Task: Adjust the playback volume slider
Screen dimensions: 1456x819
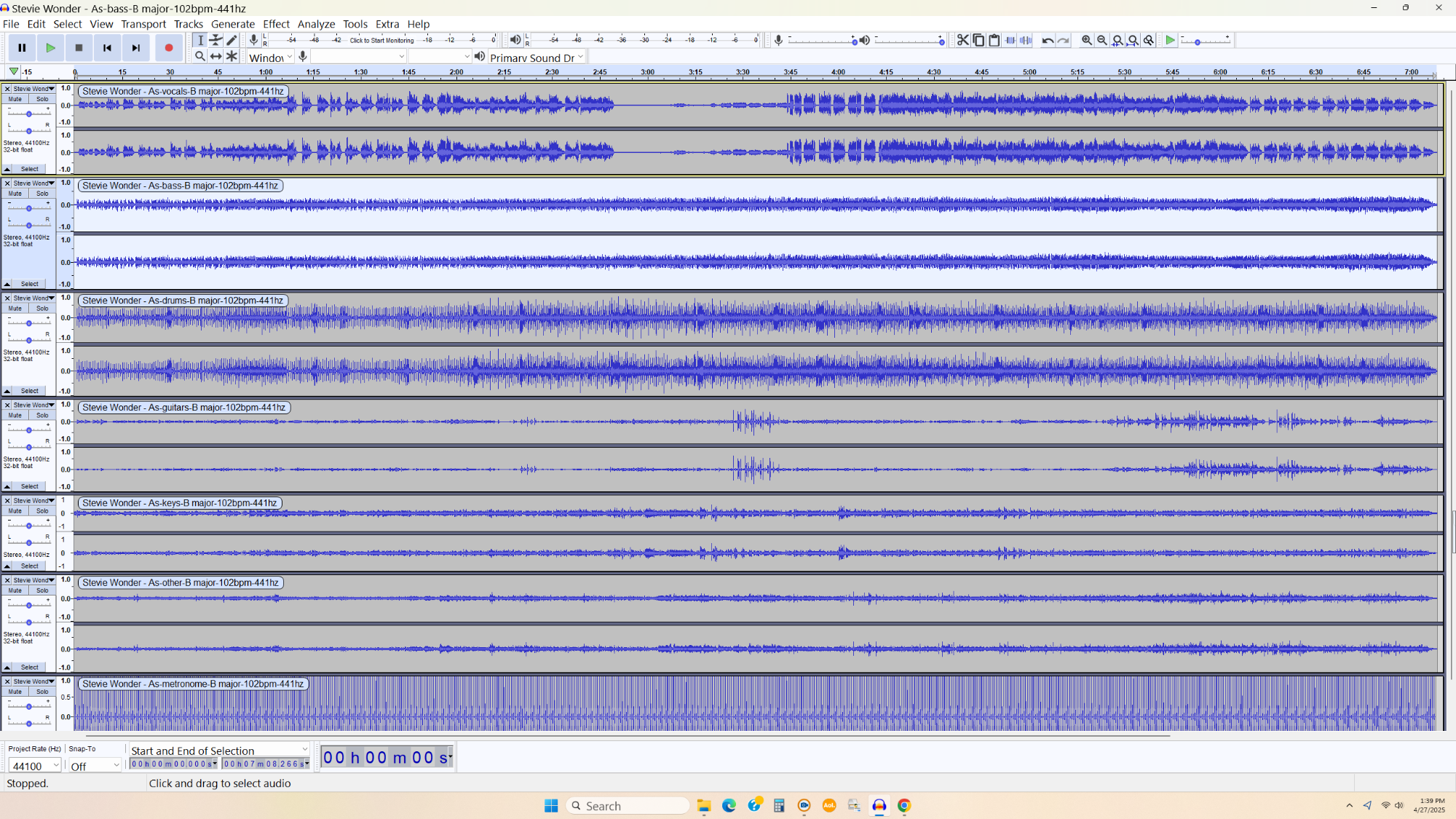Action: [909, 41]
